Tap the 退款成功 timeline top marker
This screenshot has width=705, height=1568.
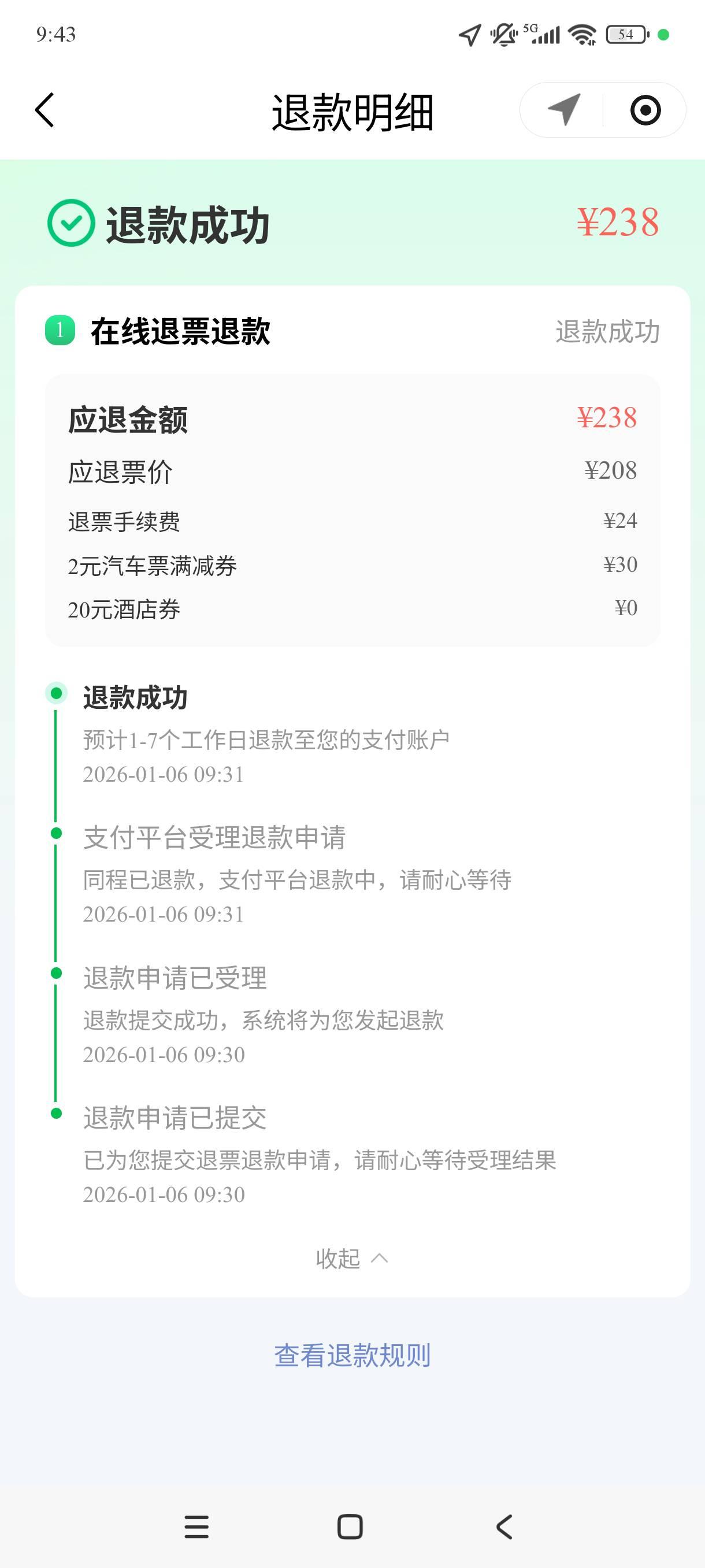click(x=57, y=693)
